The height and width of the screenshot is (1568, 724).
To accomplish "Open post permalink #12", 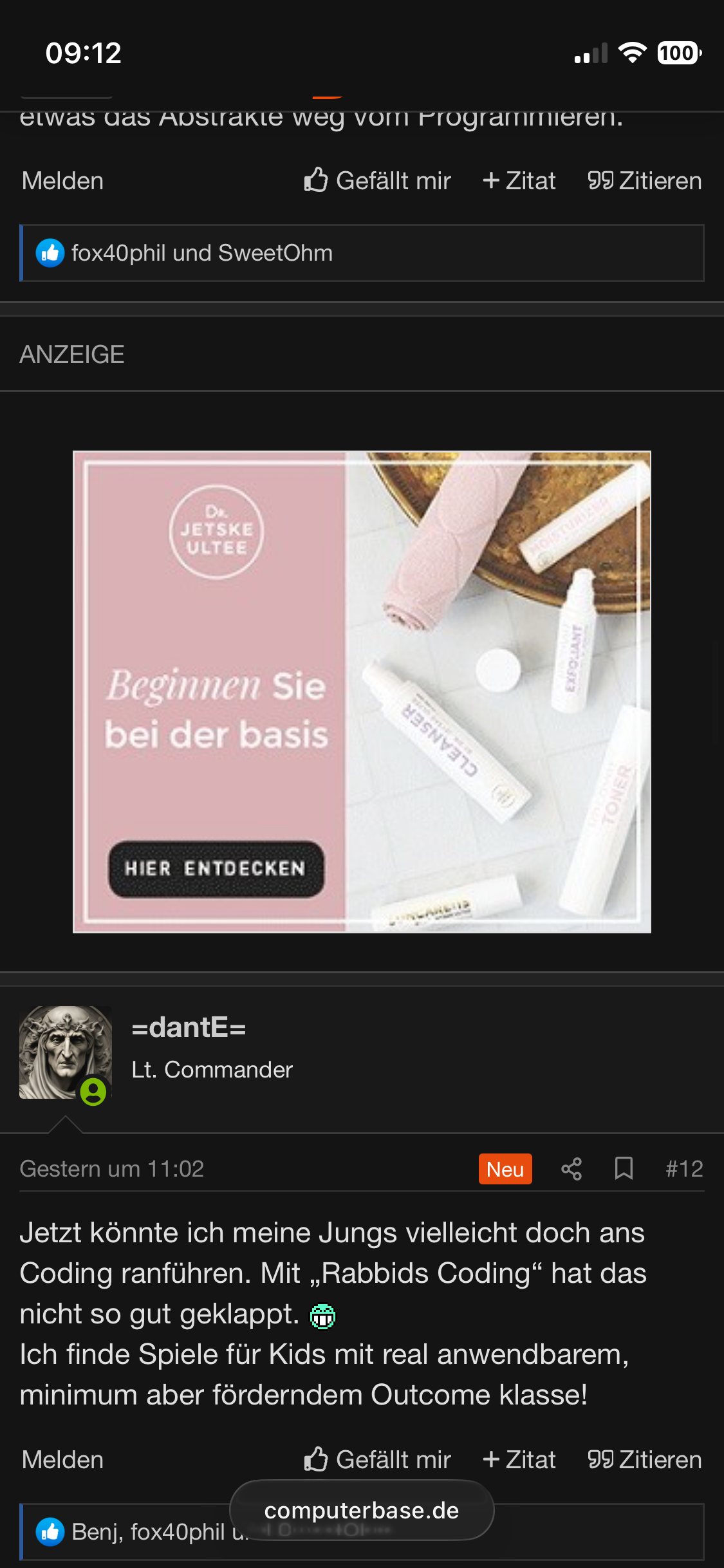I will [x=684, y=1169].
